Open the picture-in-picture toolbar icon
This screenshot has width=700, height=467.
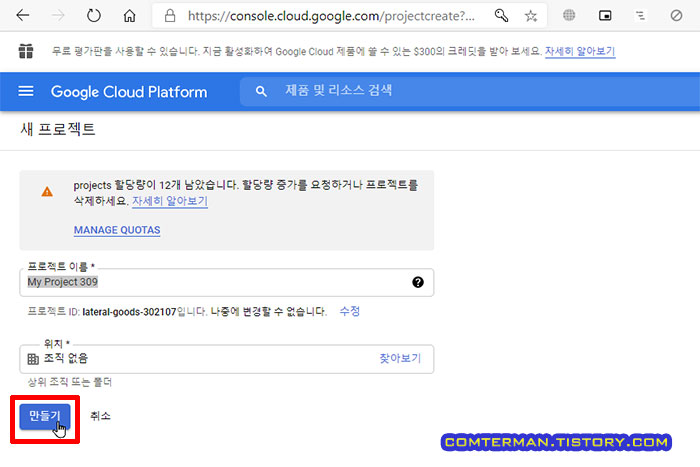[x=605, y=16]
